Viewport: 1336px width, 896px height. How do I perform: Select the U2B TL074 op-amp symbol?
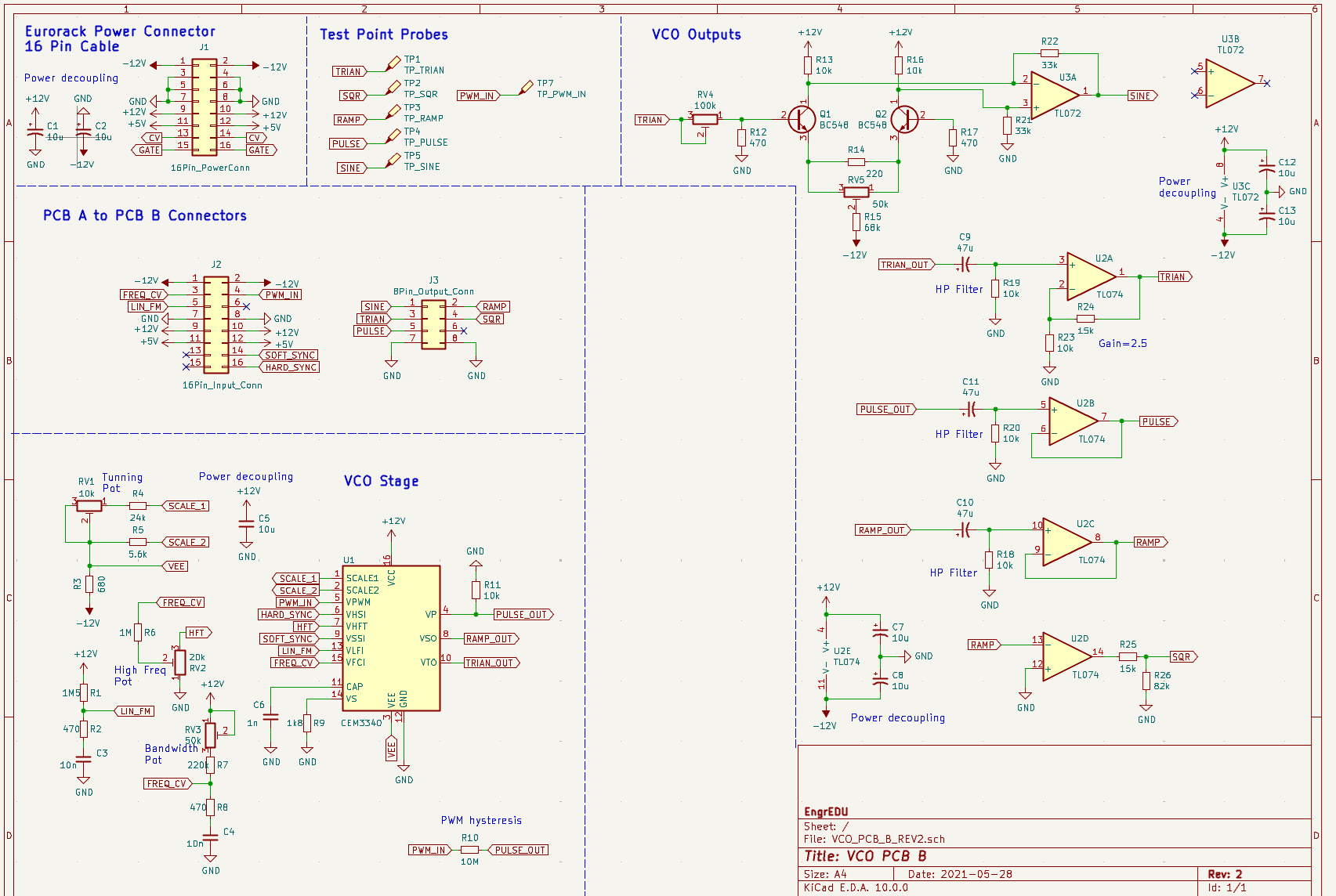tap(1074, 421)
